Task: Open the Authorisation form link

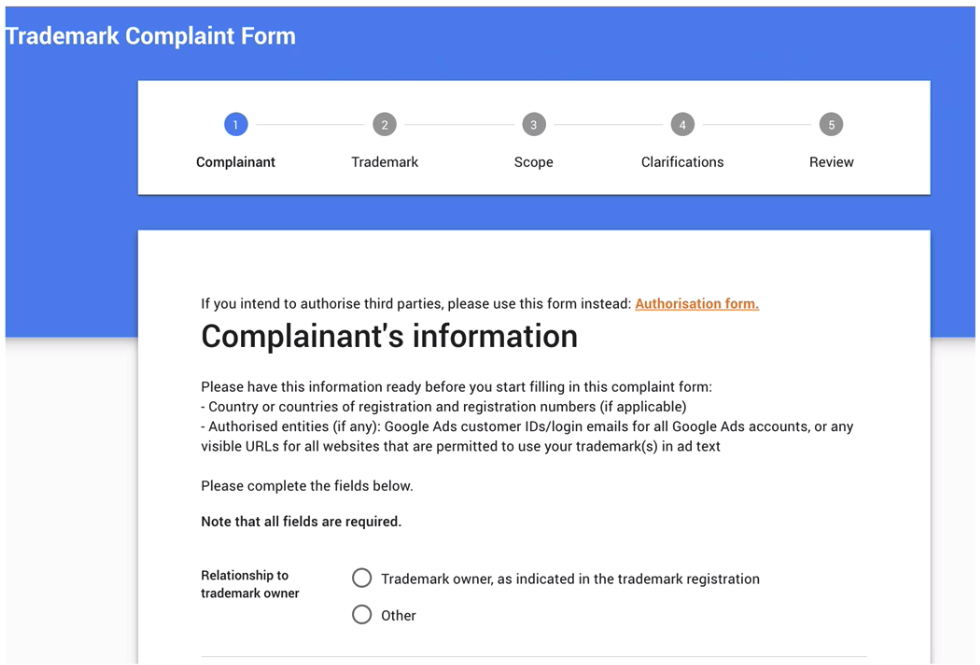Action: tap(697, 304)
